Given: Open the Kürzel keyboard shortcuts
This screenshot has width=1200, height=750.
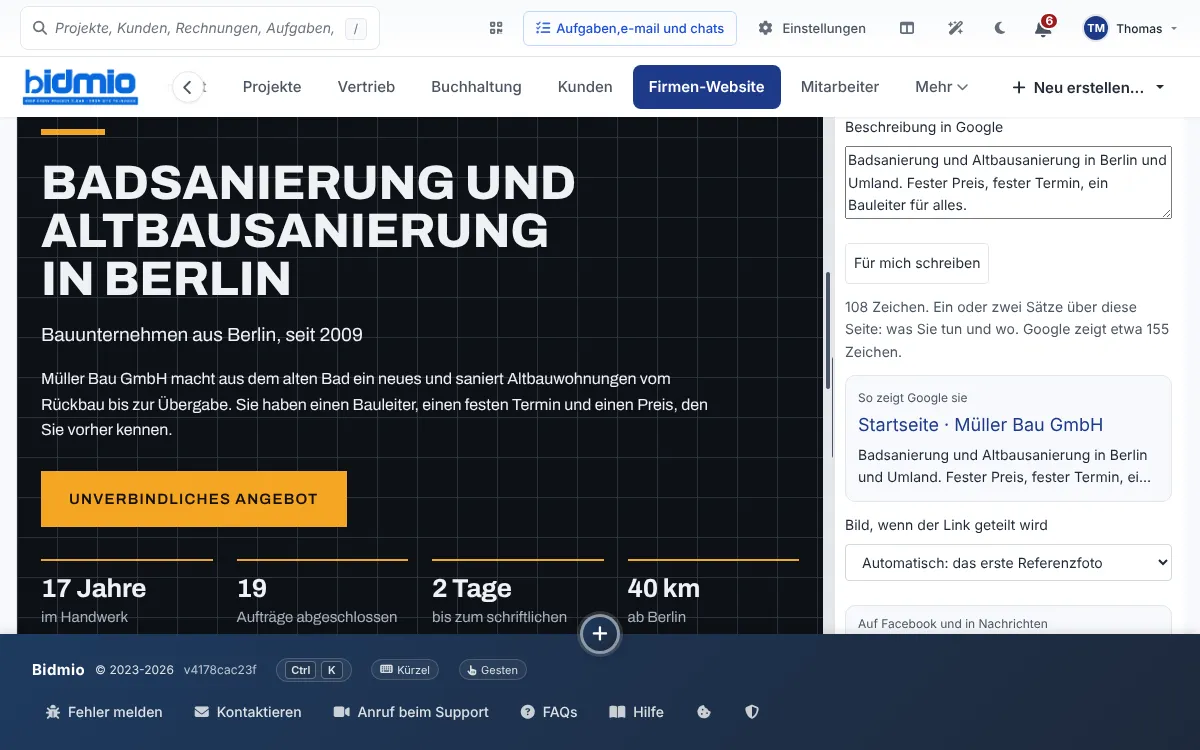Looking at the screenshot, I should pos(405,670).
